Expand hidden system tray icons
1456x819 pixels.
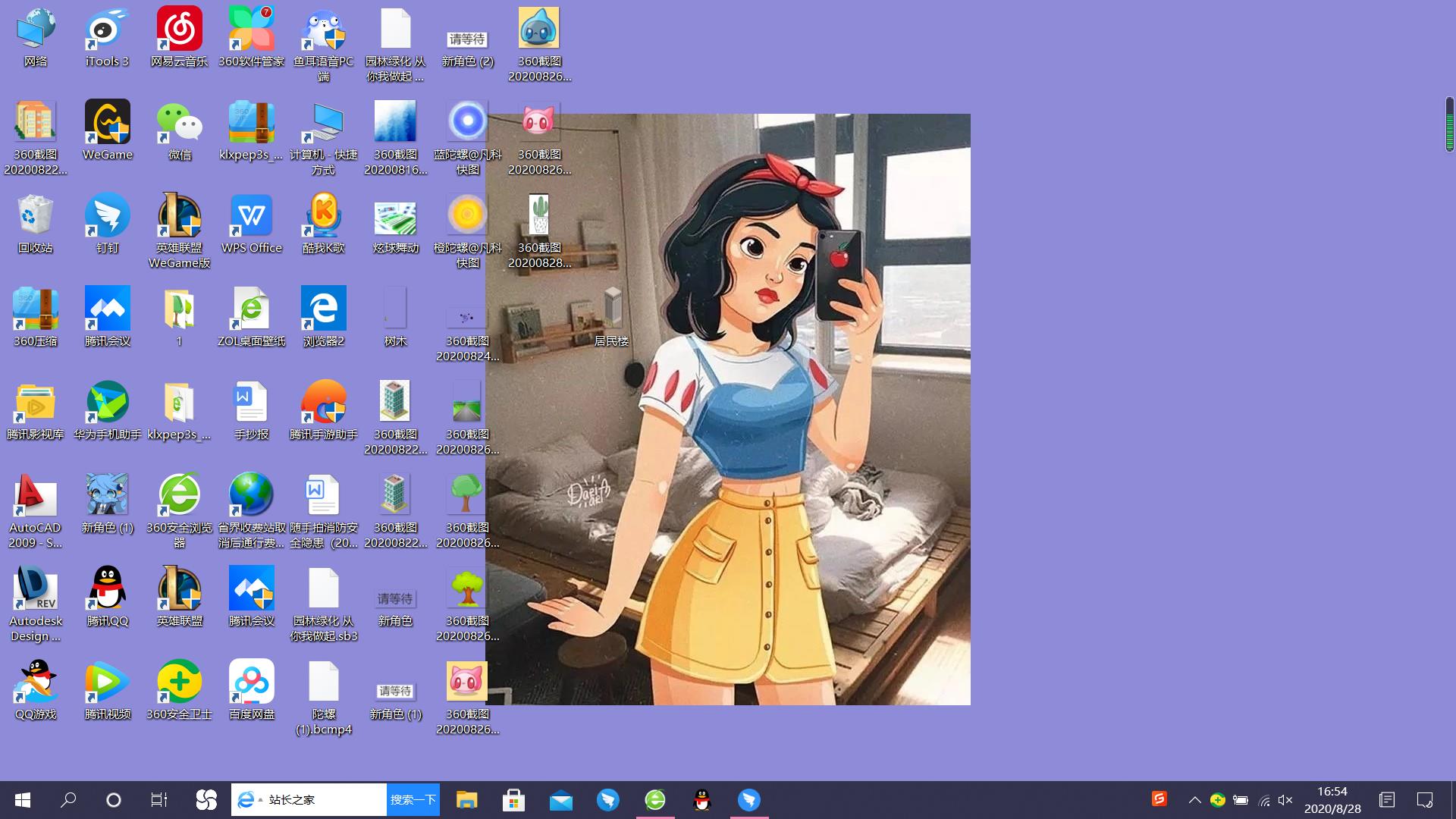pyautogui.click(x=1194, y=800)
